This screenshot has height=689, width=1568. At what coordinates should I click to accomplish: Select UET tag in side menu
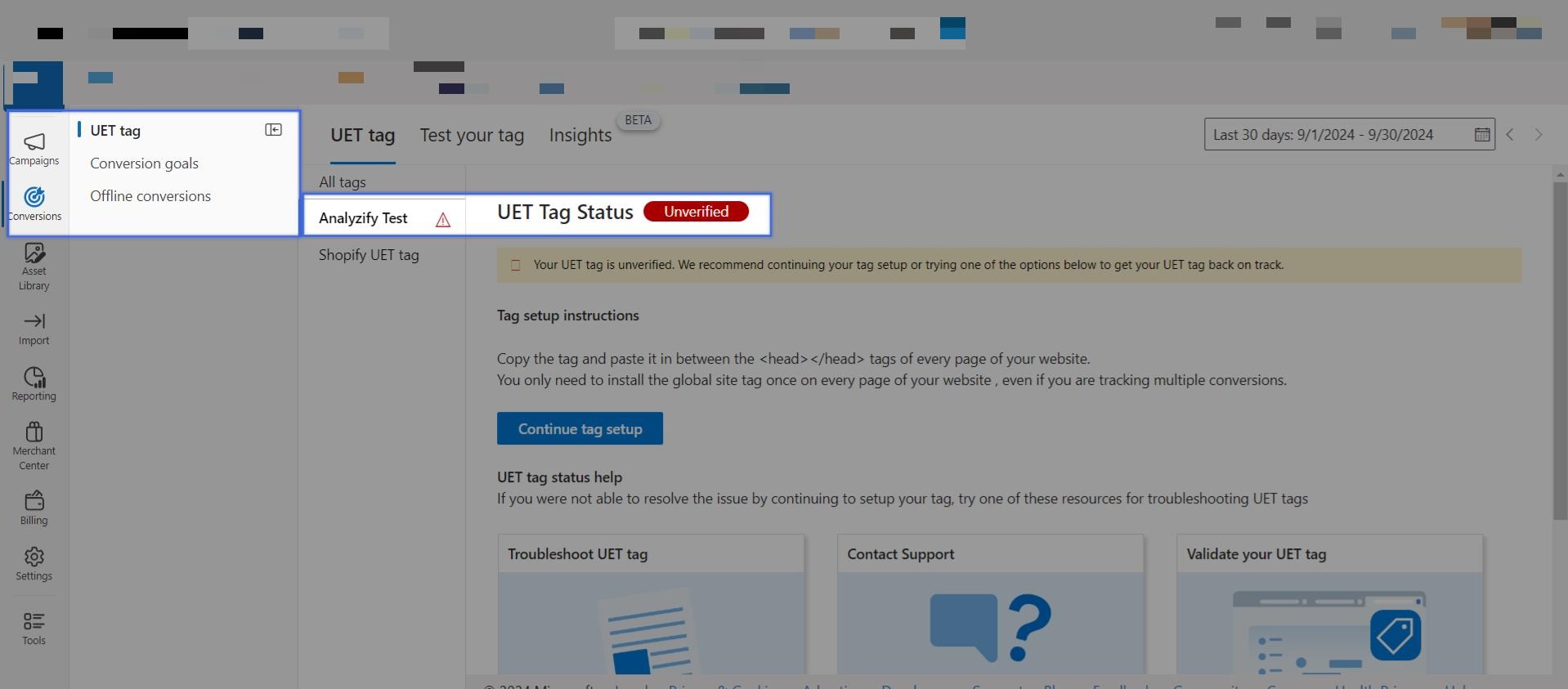[x=115, y=131]
